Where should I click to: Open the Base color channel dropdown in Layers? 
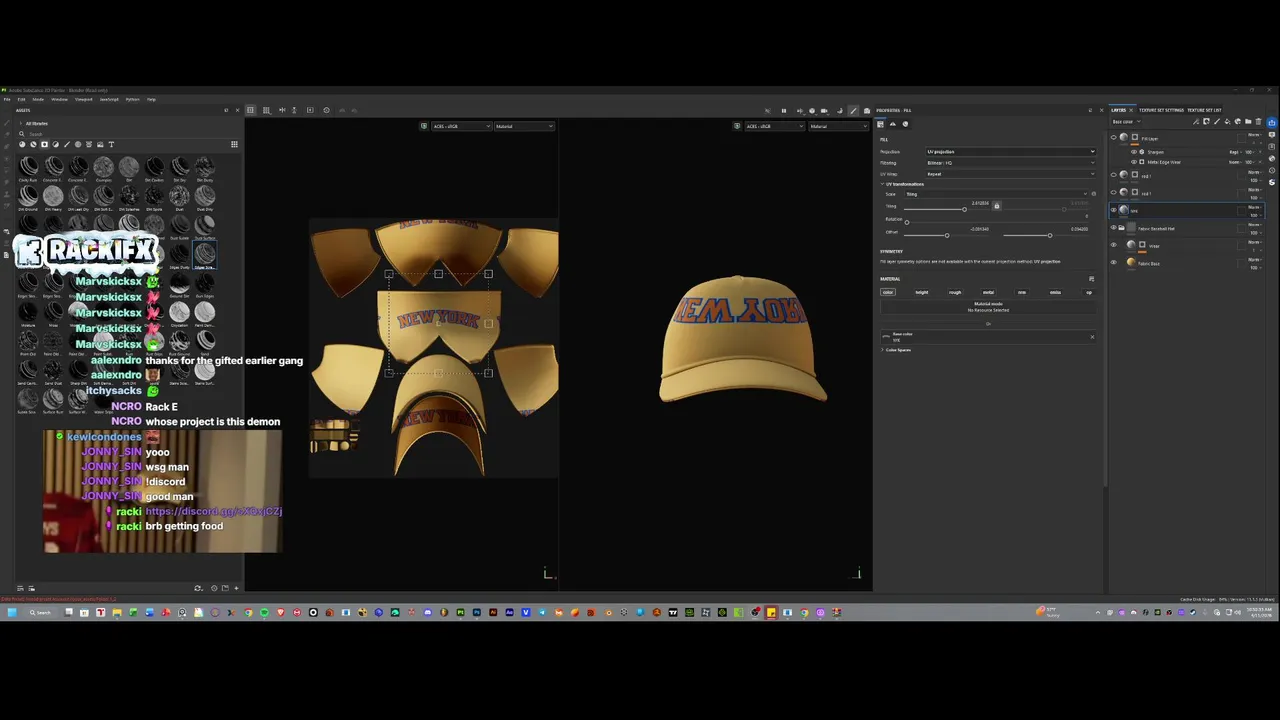(x=1126, y=122)
